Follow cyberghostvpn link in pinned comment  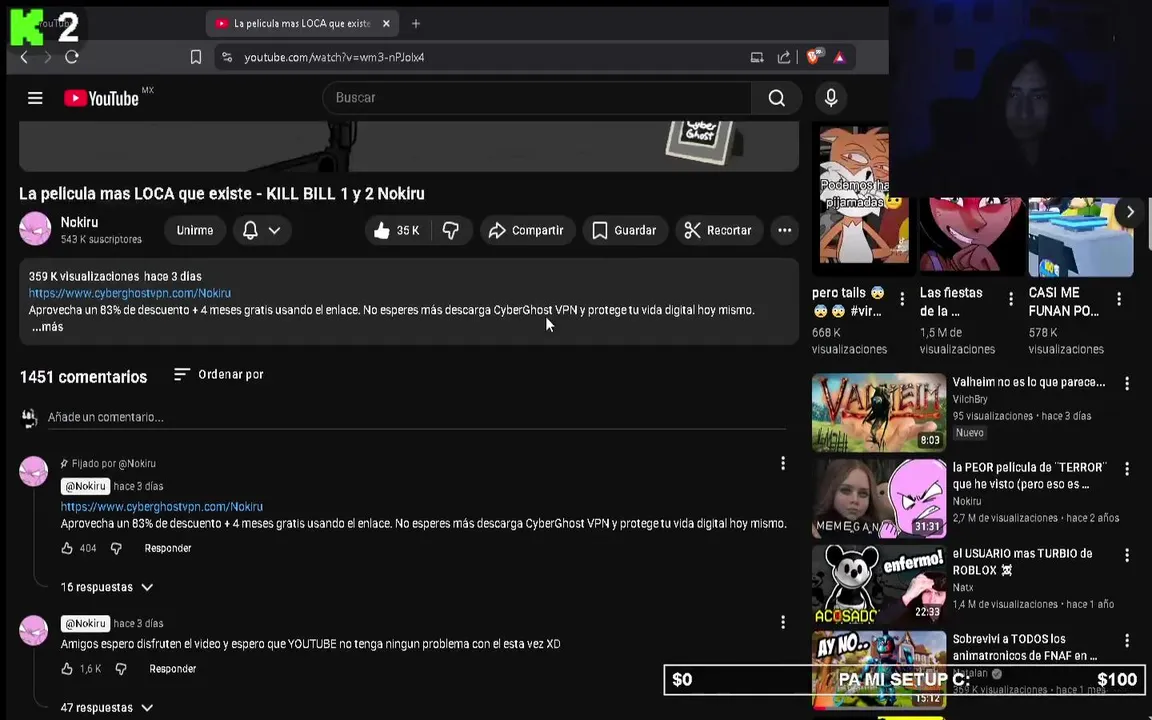pos(162,506)
